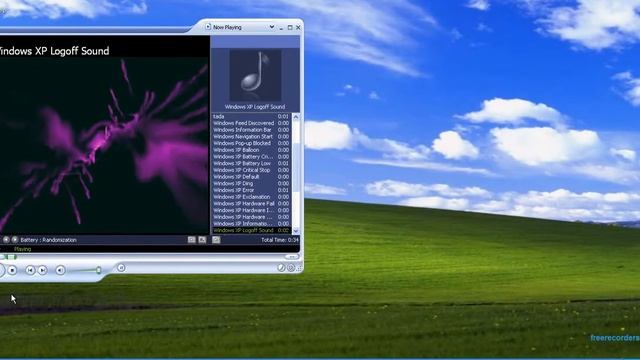Click the music note album art
Image resolution: width=640 pixels, height=360 pixels.
click(255, 75)
